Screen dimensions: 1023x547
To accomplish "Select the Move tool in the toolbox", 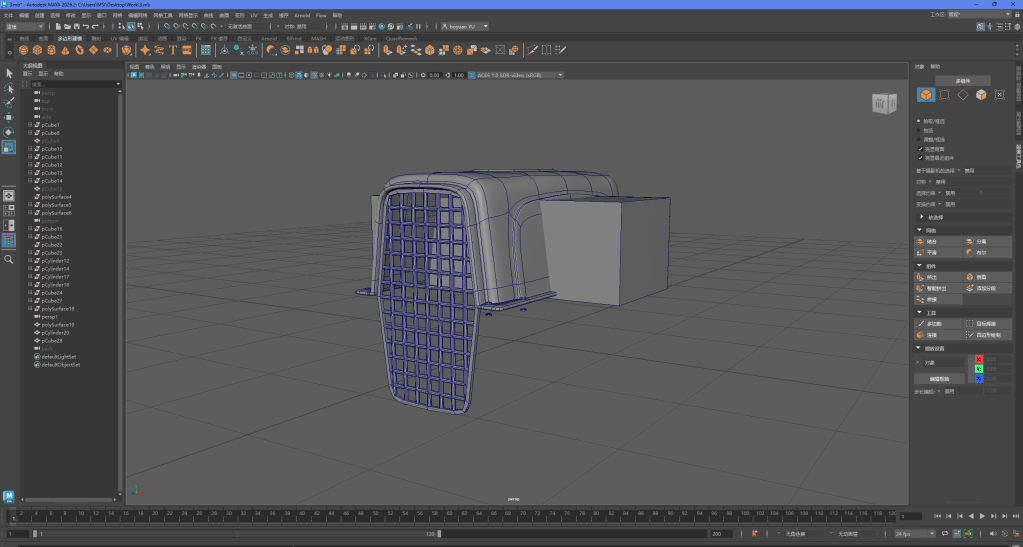I will pos(9,117).
